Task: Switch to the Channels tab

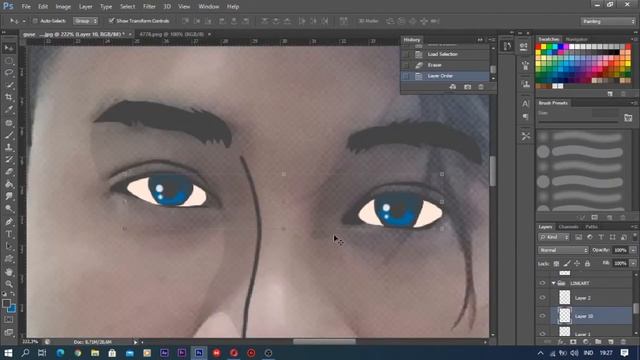Action: click(x=568, y=227)
